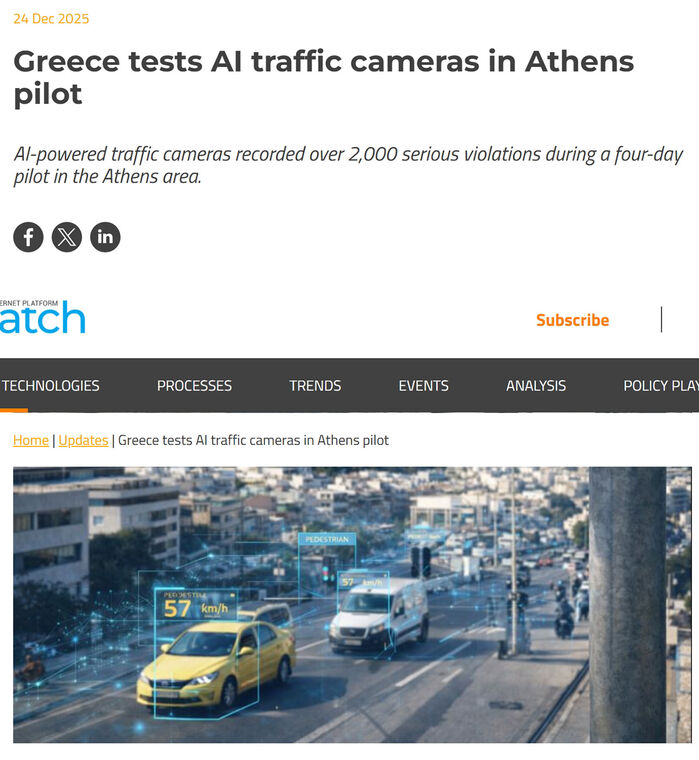Image resolution: width=699 pixels, height=760 pixels.
Task: Click the 24 Dec 2025 date
Action: coord(51,18)
